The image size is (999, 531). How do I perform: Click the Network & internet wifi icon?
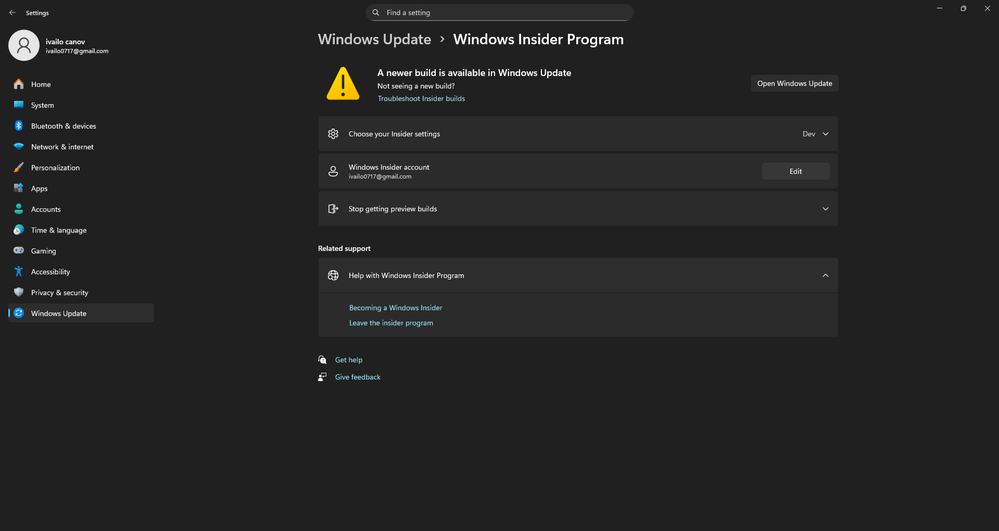(18, 147)
